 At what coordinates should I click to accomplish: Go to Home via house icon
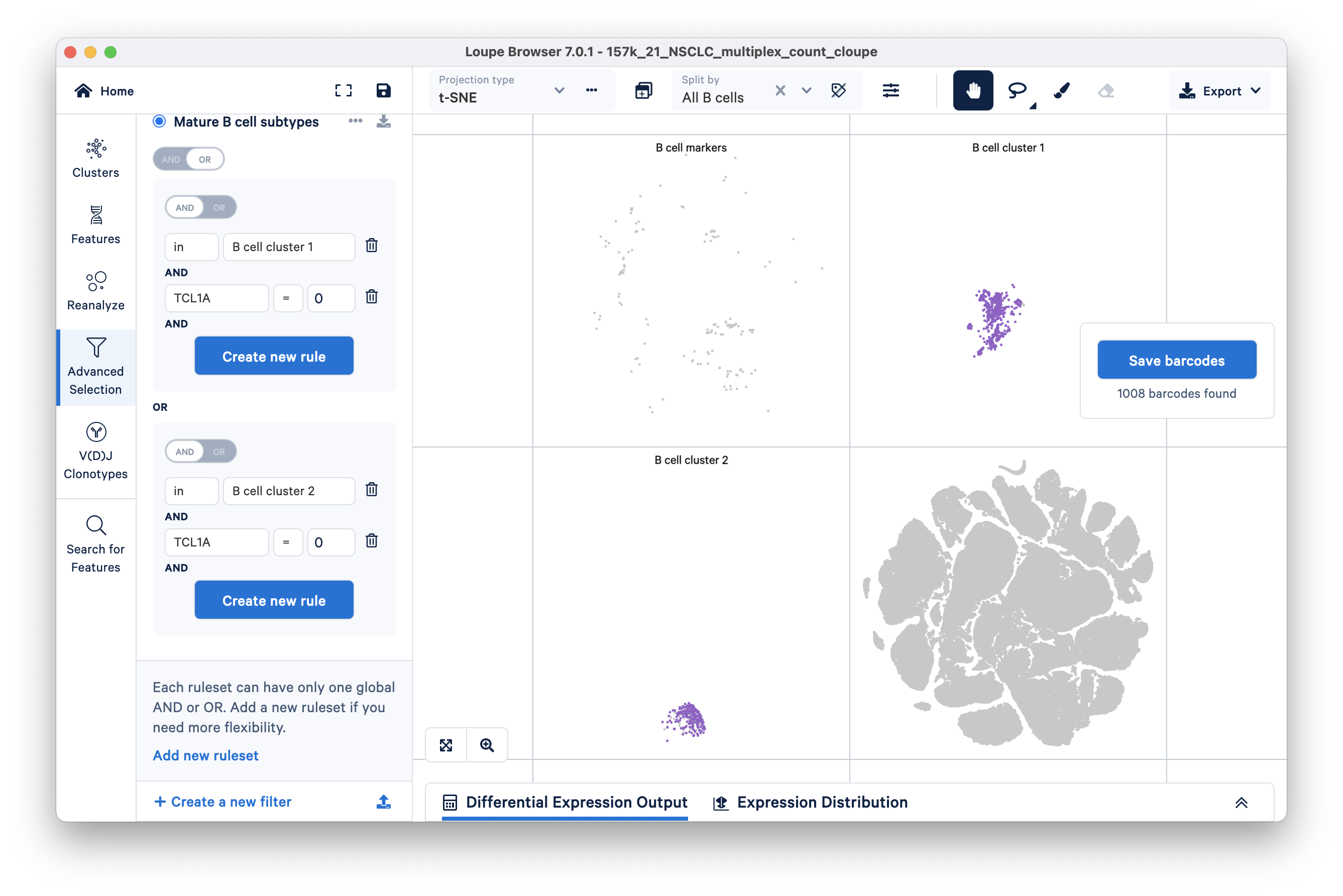pos(83,91)
